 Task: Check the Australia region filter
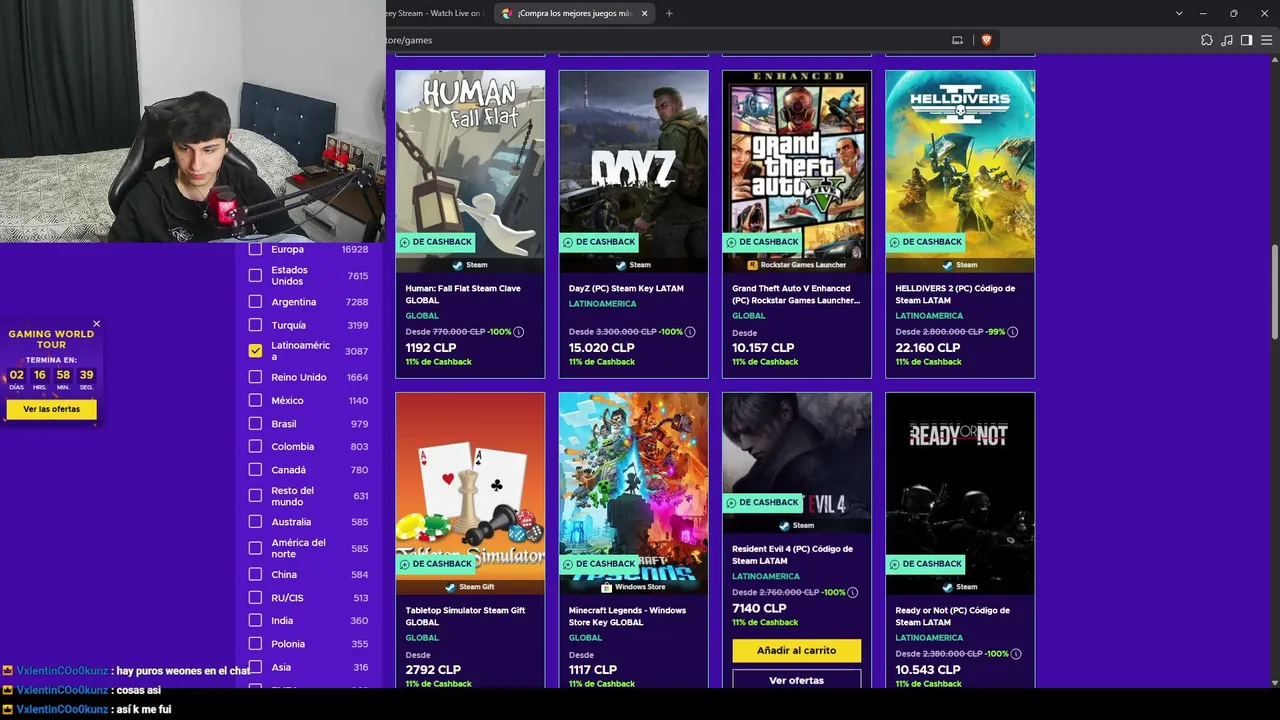[x=255, y=522]
